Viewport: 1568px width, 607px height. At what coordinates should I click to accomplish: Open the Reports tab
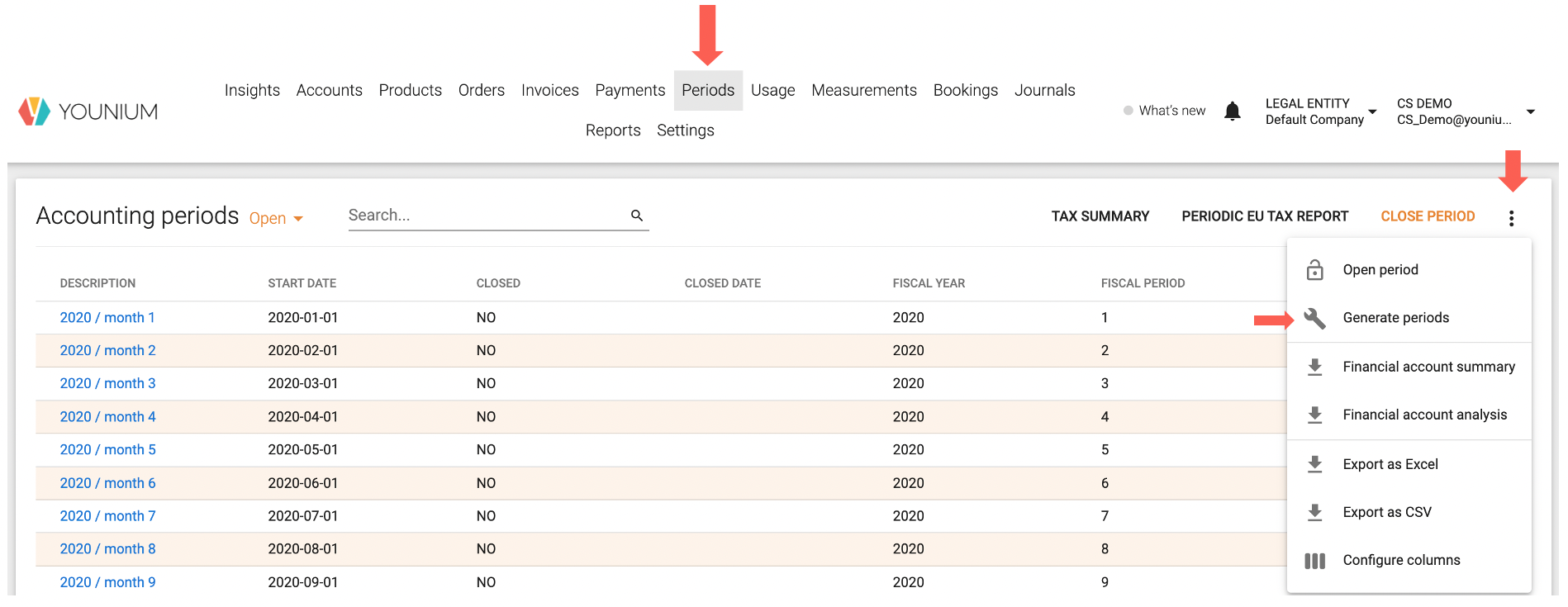613,130
